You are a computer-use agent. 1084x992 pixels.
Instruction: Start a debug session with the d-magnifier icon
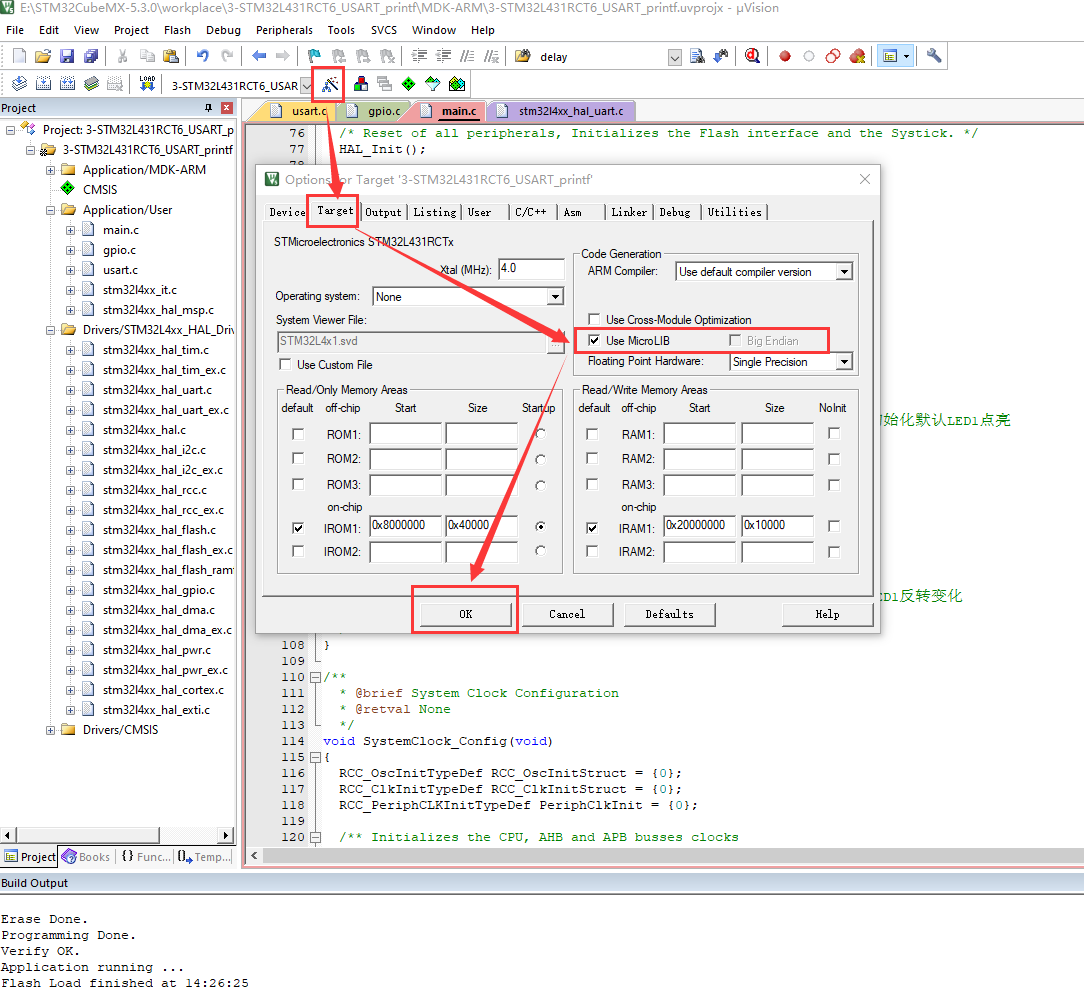[752, 56]
